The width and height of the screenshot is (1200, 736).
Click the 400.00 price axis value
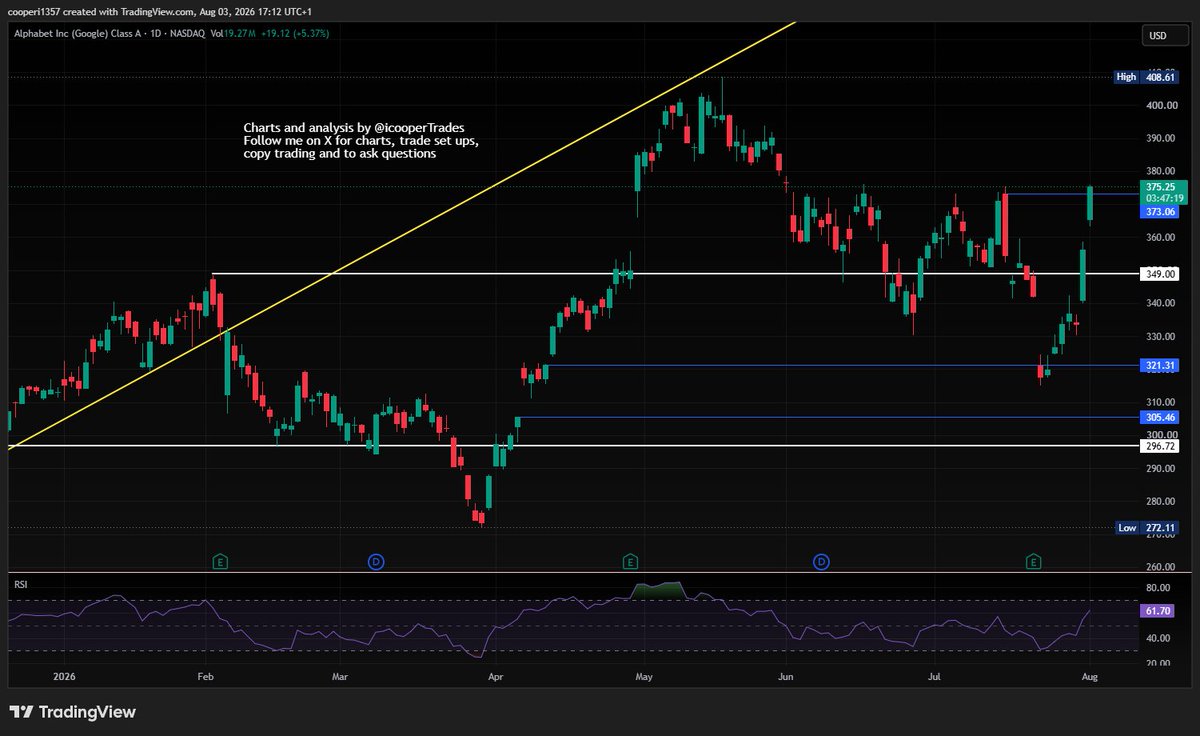1160,105
